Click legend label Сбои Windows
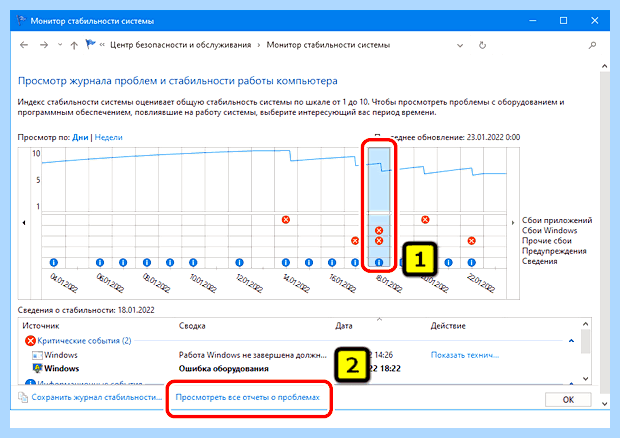The width and height of the screenshot is (620, 438). (549, 230)
